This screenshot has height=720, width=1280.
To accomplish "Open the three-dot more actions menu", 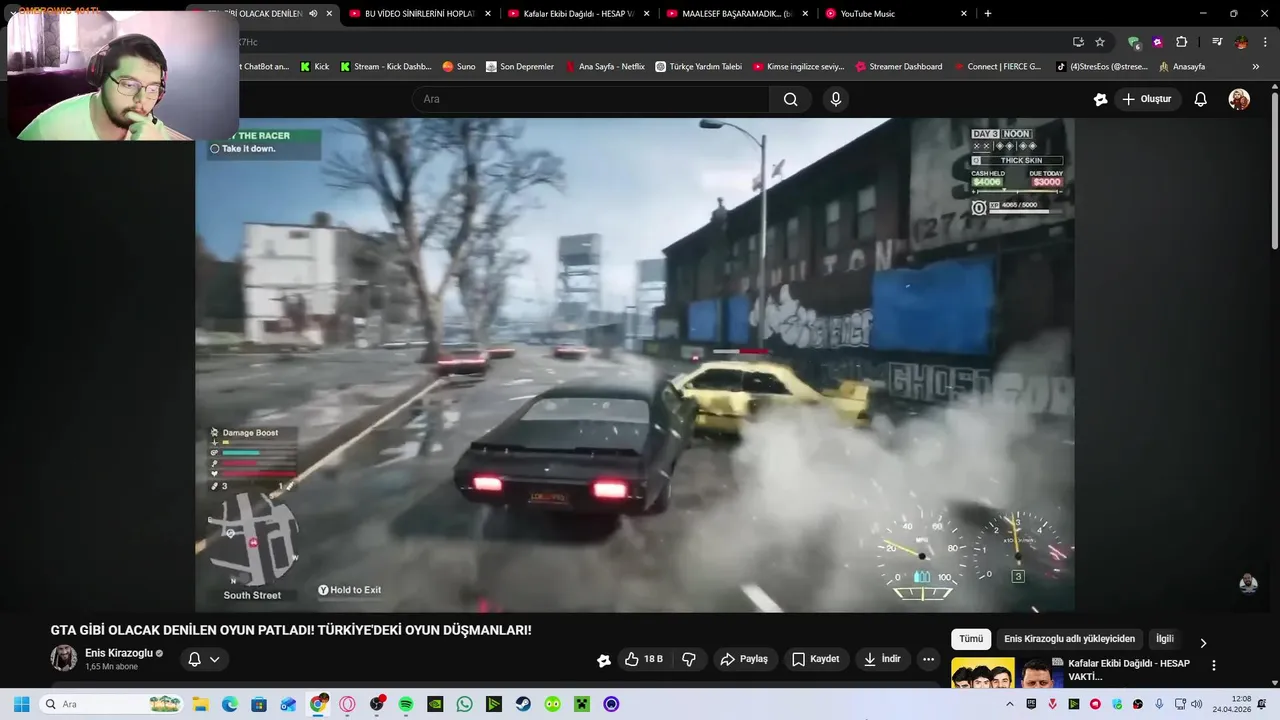I will point(929,659).
